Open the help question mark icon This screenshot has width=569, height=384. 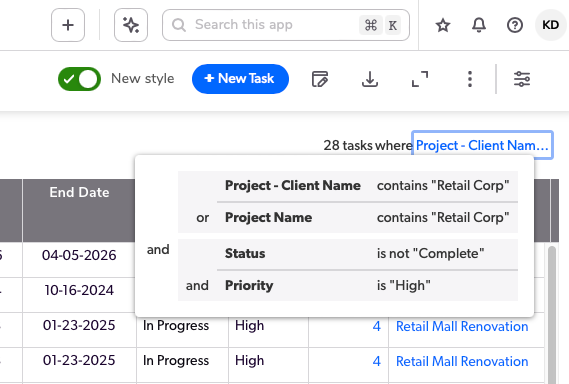tap(515, 25)
